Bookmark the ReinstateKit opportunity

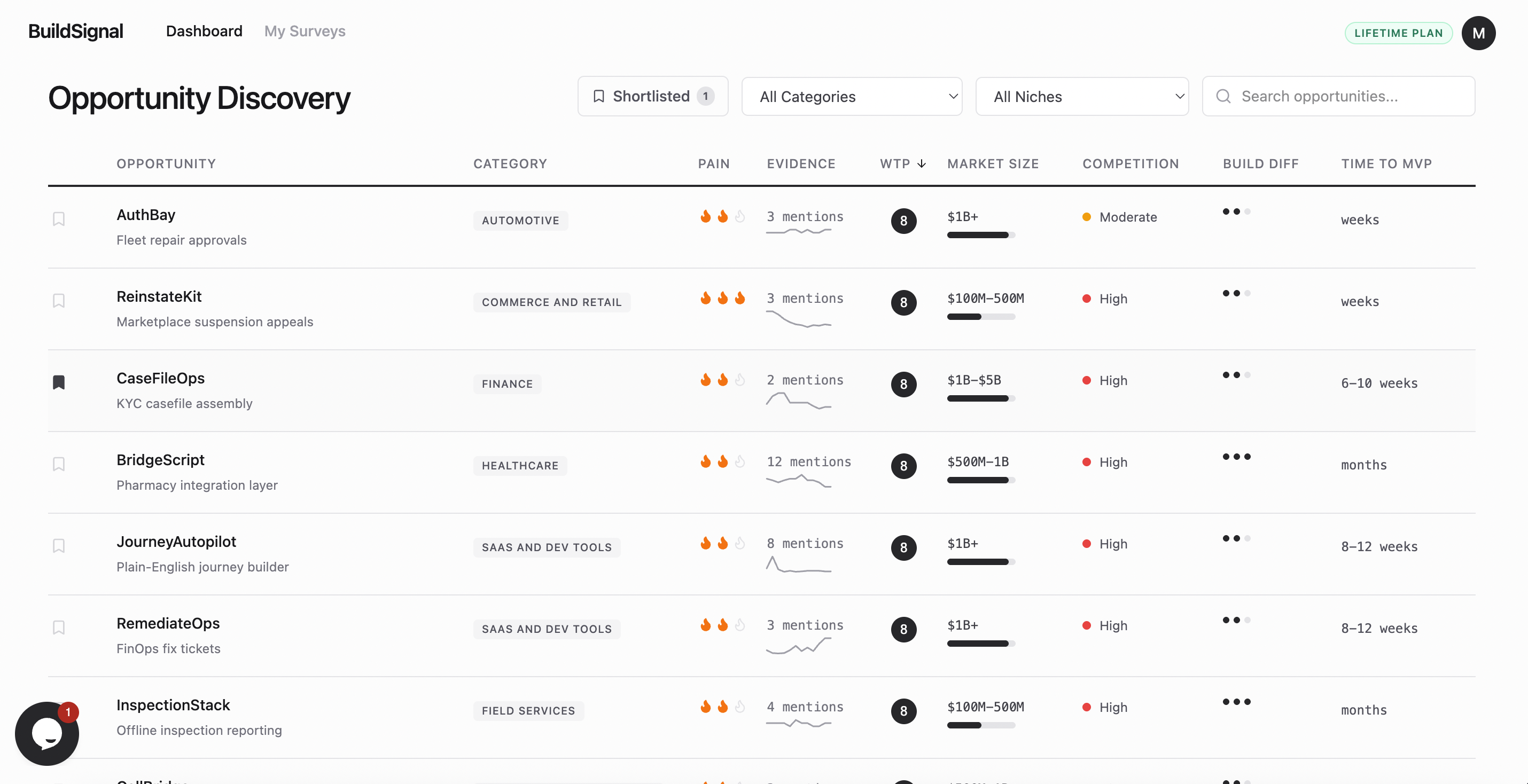[x=59, y=301]
